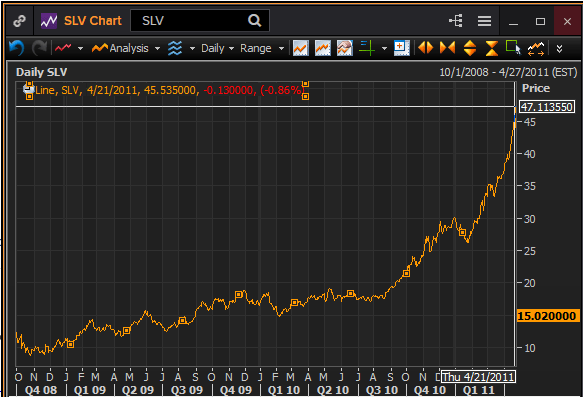Click the search magnifier in SLV field
Screen dimensions: 583x397
[254, 20]
